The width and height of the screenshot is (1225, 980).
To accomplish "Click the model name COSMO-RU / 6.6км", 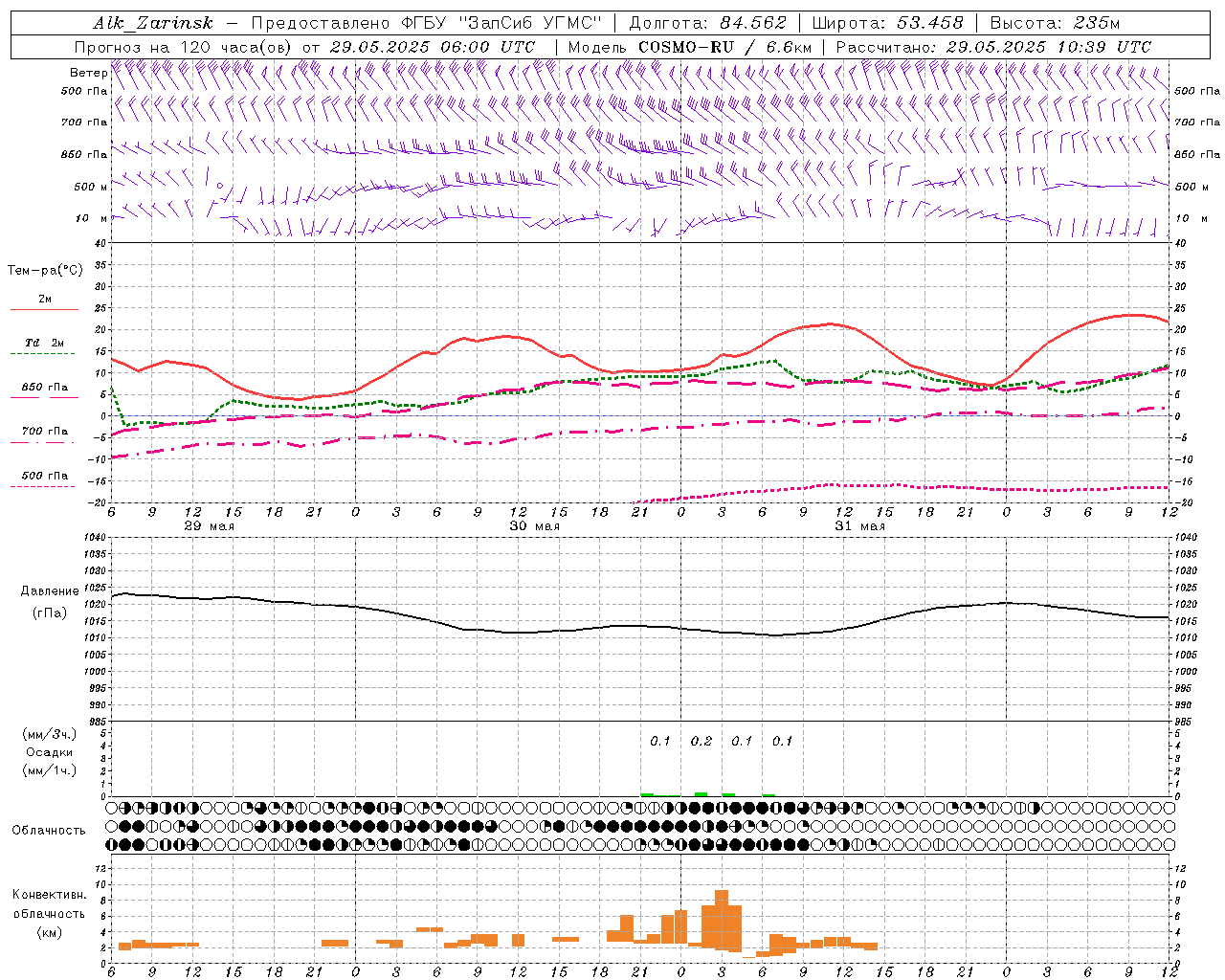I will tap(724, 47).
